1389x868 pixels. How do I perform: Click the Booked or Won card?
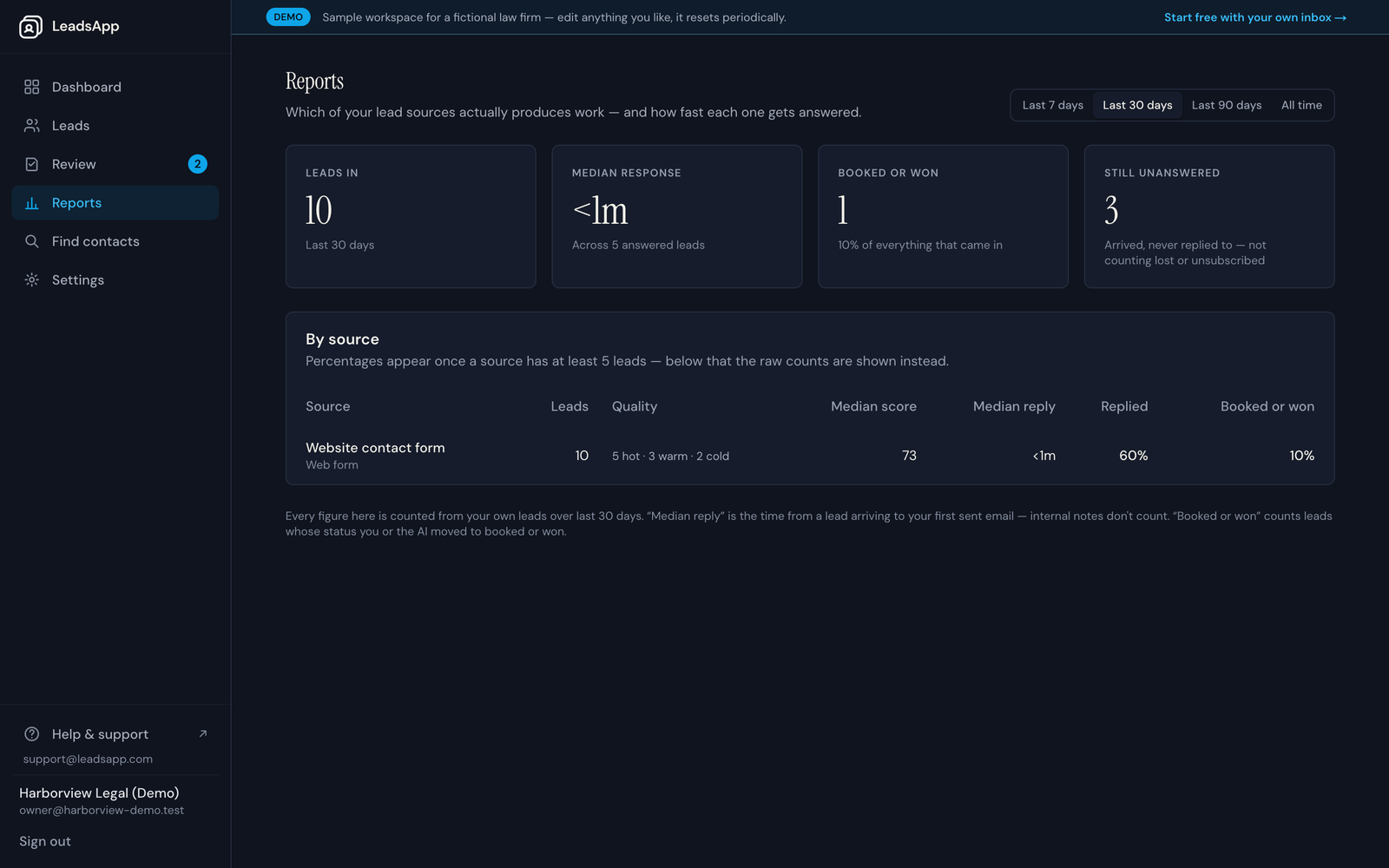[943, 216]
